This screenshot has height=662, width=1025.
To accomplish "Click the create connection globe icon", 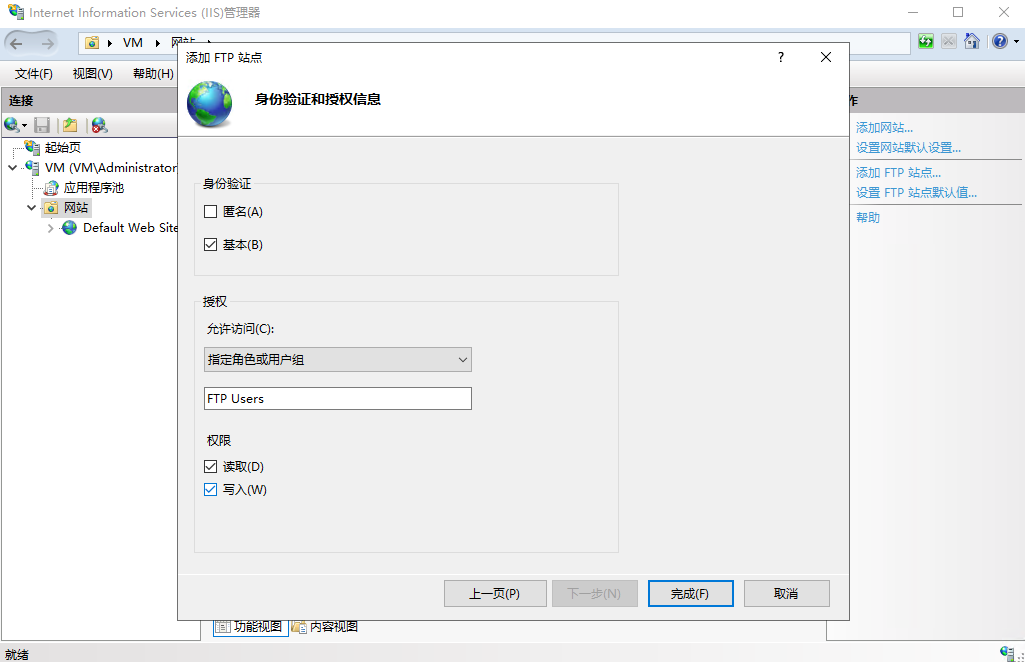I will pos(13,125).
